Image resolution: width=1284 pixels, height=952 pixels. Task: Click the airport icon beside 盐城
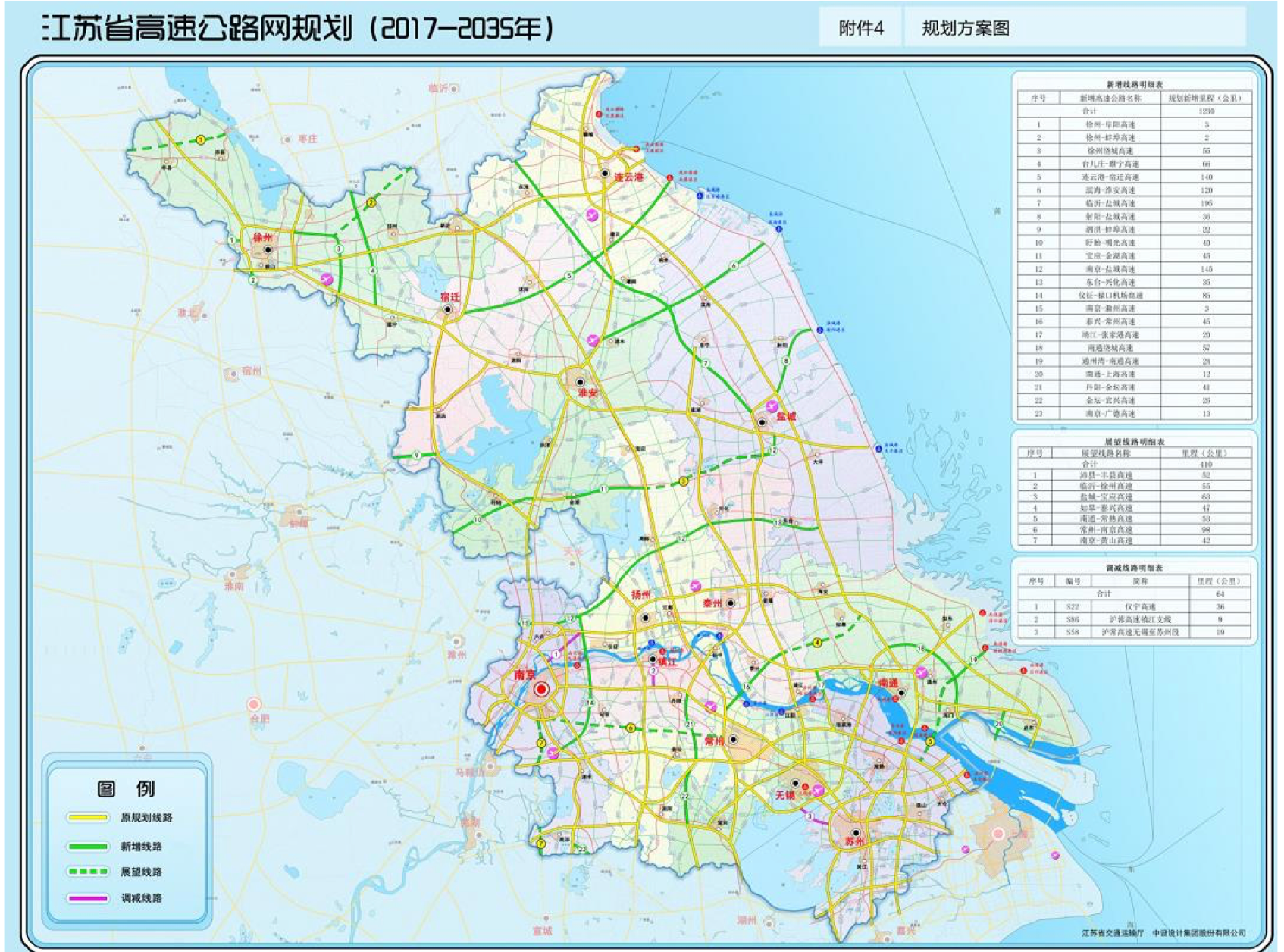pos(772,406)
